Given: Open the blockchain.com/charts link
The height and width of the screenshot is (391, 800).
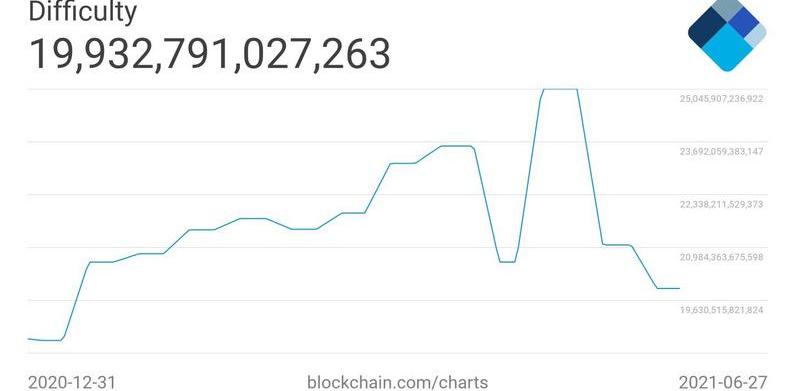Looking at the screenshot, I should click(397, 382).
